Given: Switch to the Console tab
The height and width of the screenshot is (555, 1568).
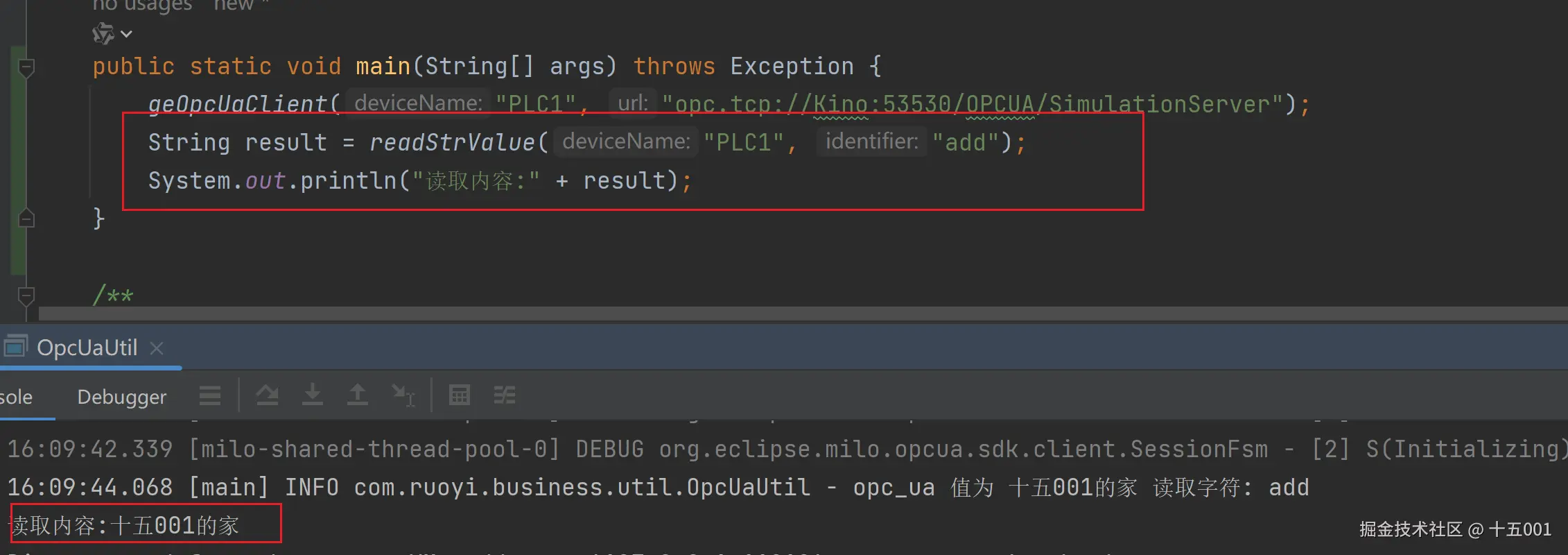Looking at the screenshot, I should pos(17,397).
